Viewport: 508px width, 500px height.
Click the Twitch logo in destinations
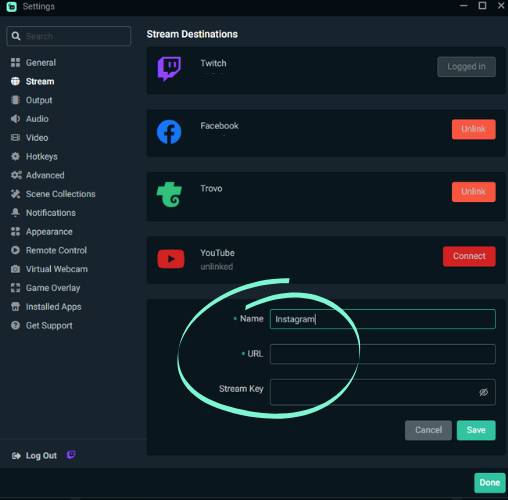[169, 69]
